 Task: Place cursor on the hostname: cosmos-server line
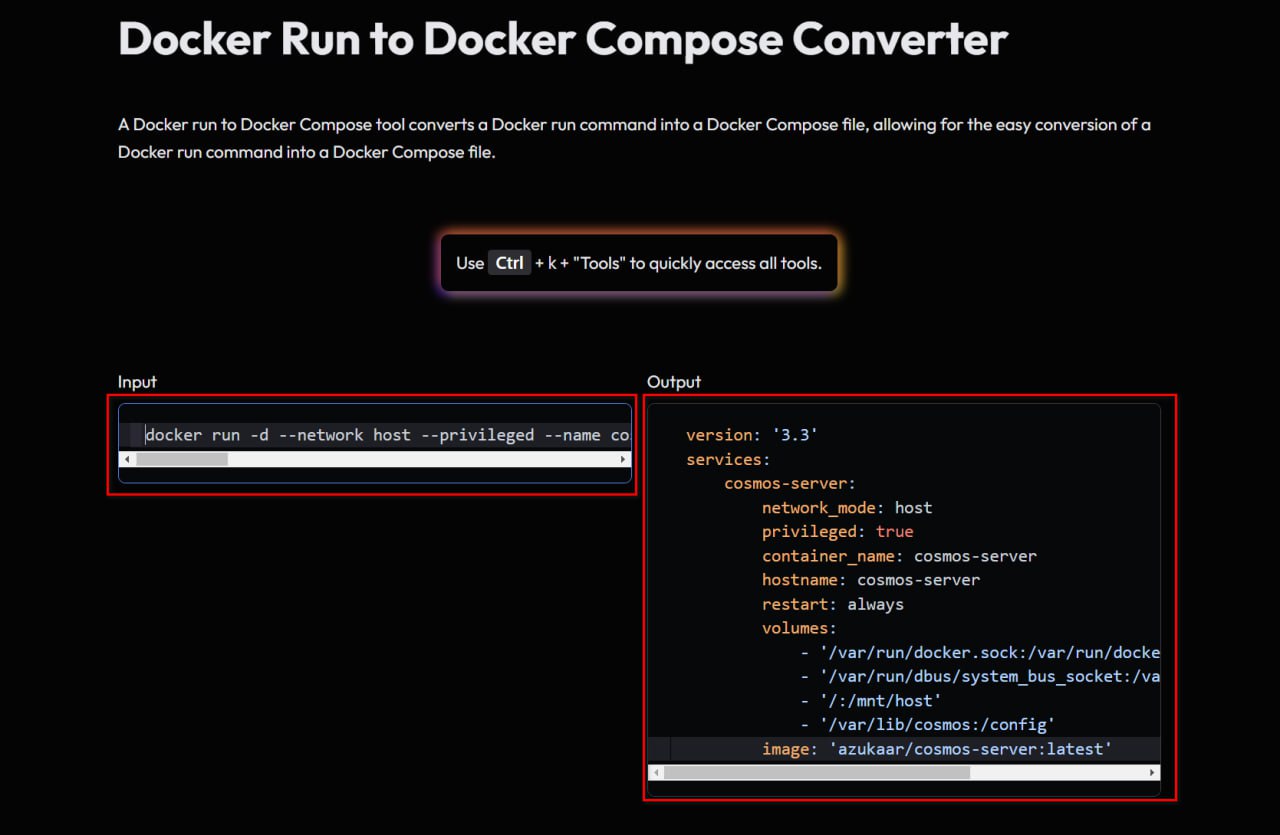pos(870,580)
